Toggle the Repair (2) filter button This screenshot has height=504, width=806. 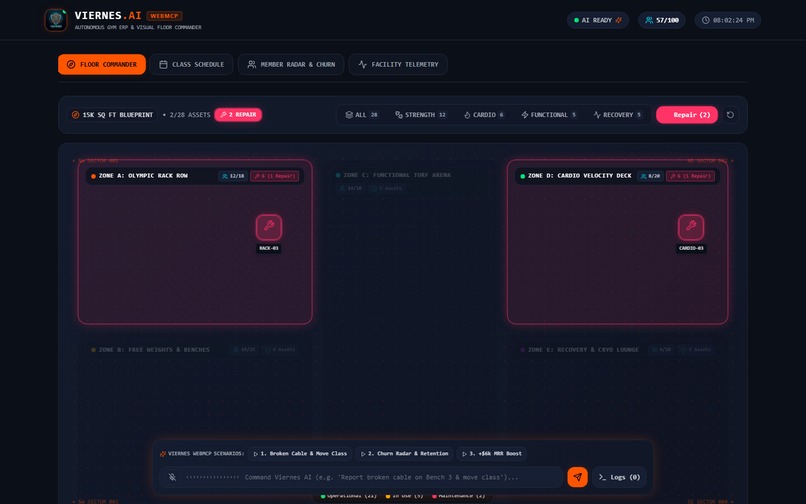pos(687,115)
